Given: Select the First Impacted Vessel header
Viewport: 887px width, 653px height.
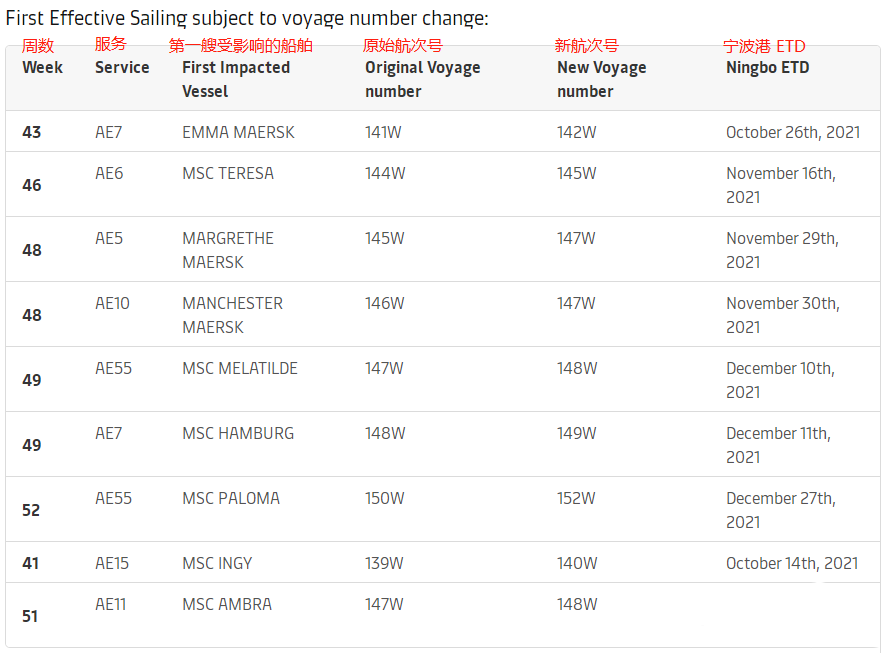Looking at the screenshot, I should click(x=236, y=79).
